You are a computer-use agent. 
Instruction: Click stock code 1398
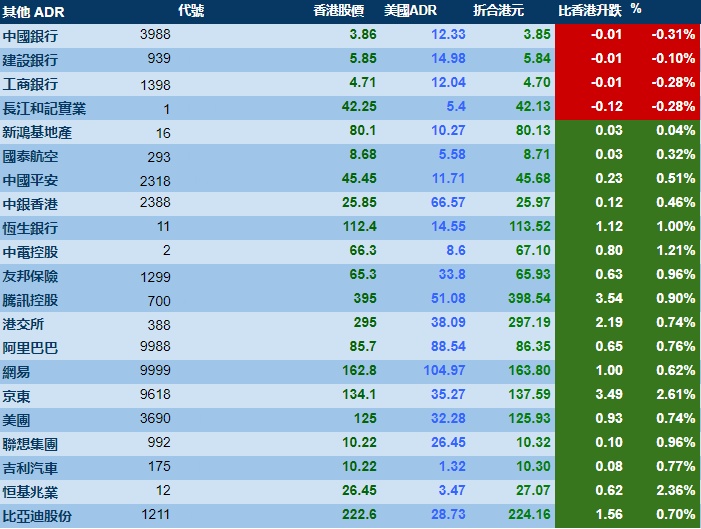click(155, 85)
